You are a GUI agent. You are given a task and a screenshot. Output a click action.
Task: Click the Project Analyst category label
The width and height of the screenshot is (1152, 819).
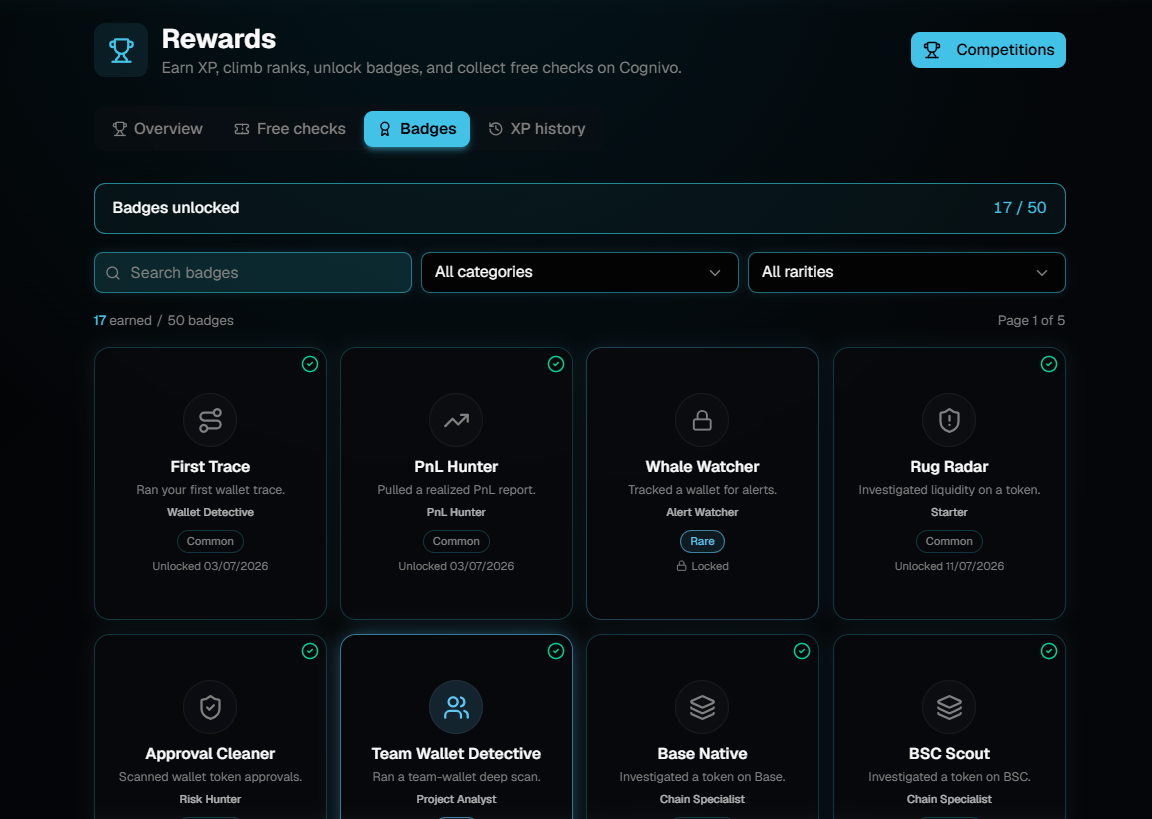pos(456,799)
